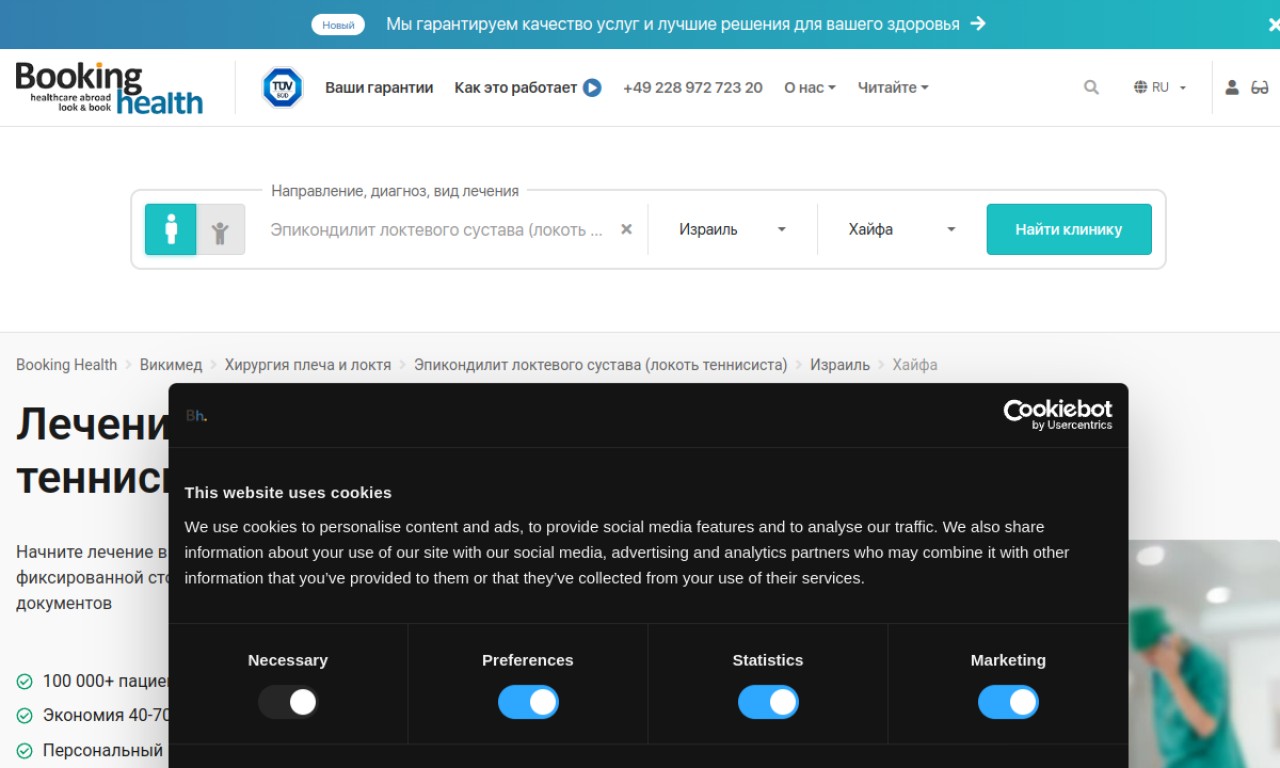Click the TÜV SÜD certification badge
Image resolution: width=1280 pixels, height=768 pixels.
[282, 88]
